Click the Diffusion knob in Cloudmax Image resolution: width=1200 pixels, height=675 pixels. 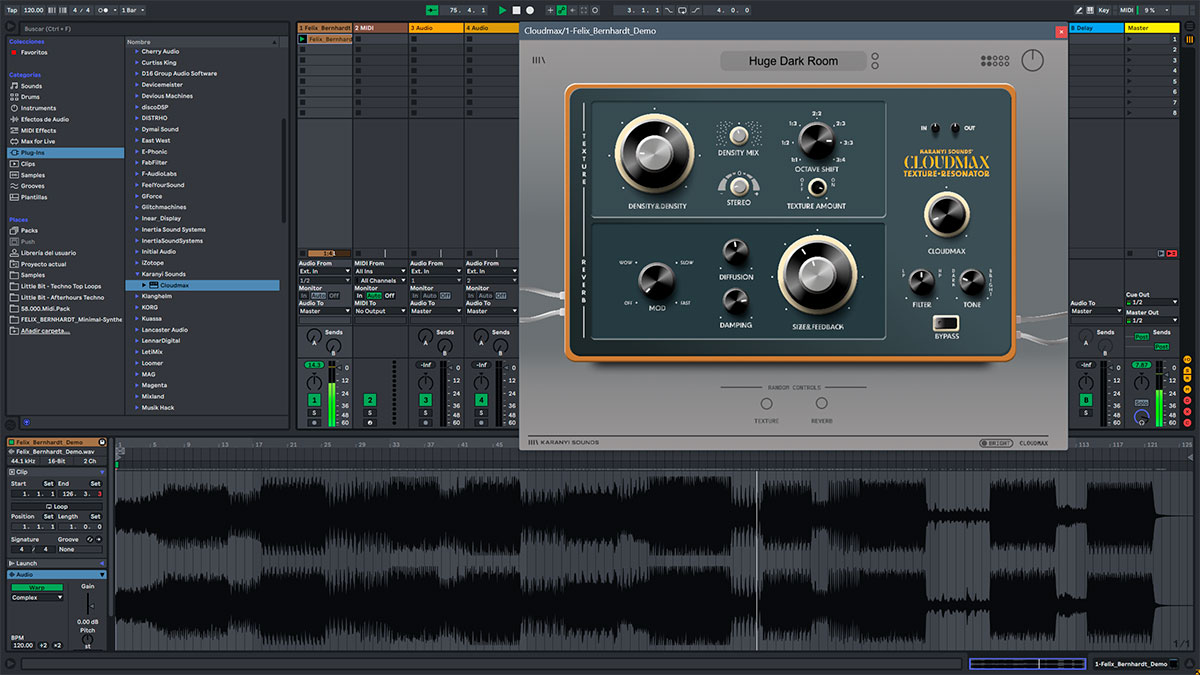coord(735,253)
